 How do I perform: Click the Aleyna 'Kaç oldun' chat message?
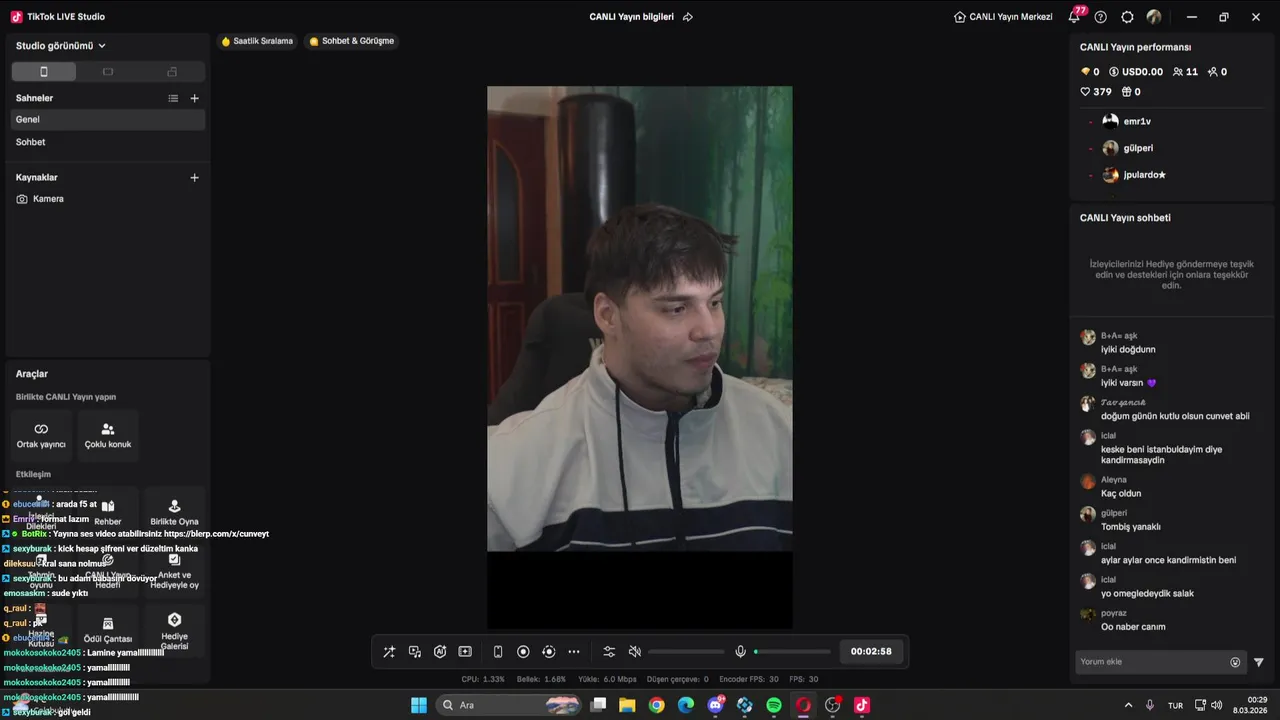(1121, 494)
